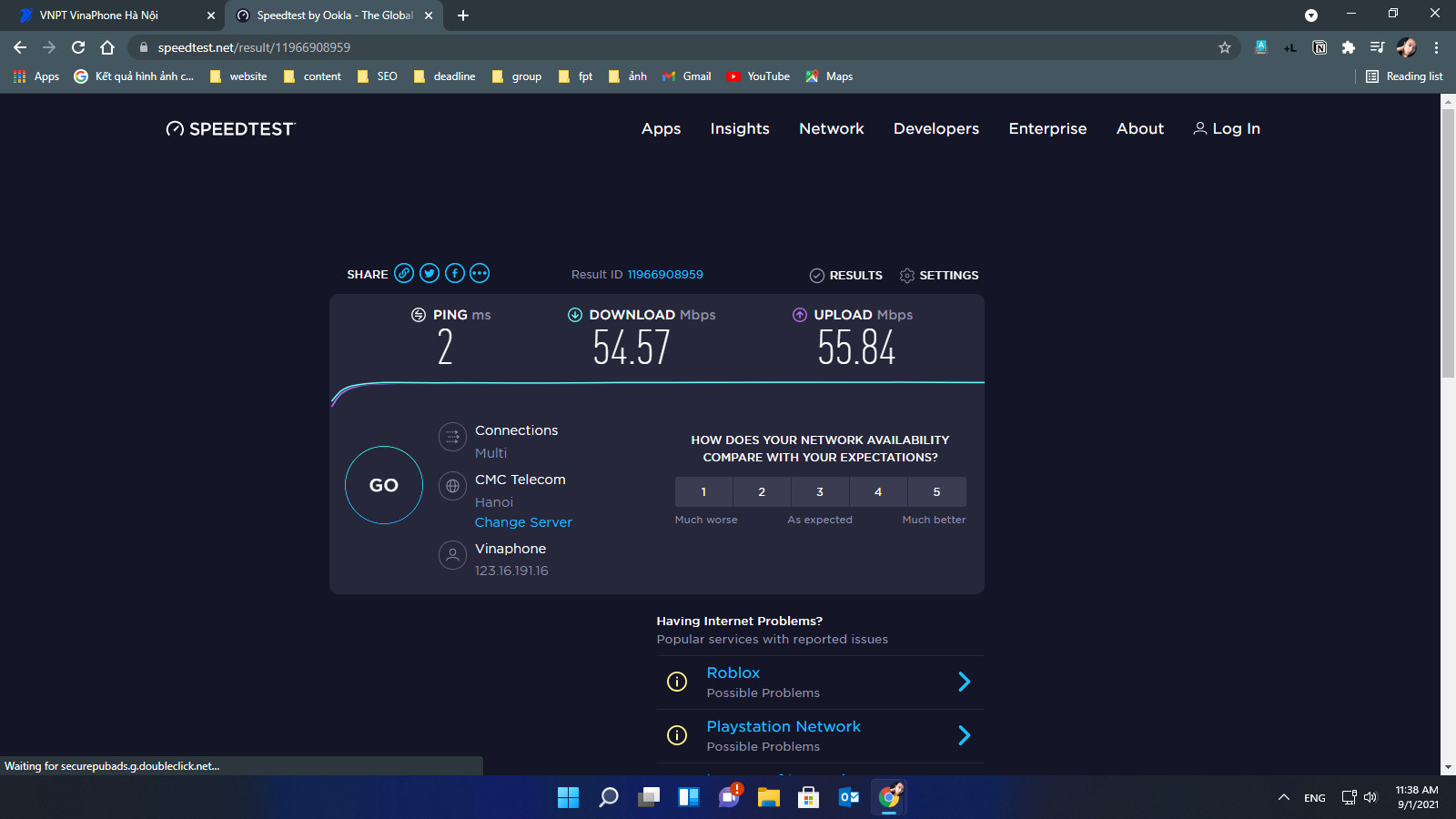
Task: Expand the Roblox problems chevron
Action: (965, 682)
